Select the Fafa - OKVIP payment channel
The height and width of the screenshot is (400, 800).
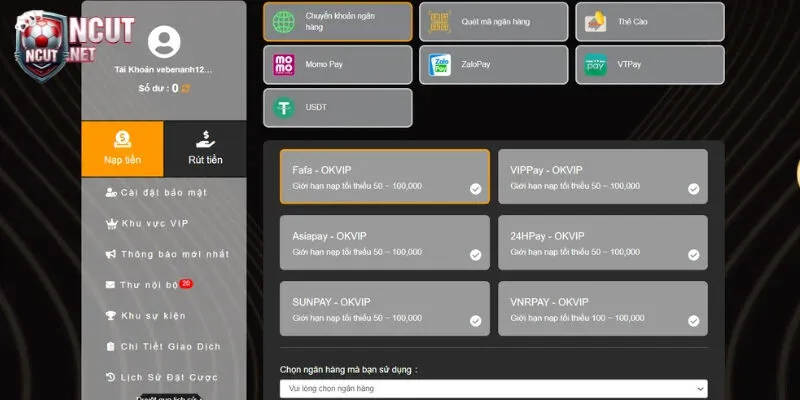pos(385,177)
